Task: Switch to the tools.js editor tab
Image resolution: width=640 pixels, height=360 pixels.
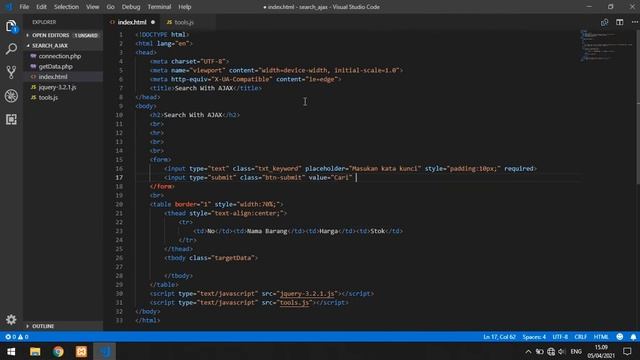Action: click(x=184, y=22)
